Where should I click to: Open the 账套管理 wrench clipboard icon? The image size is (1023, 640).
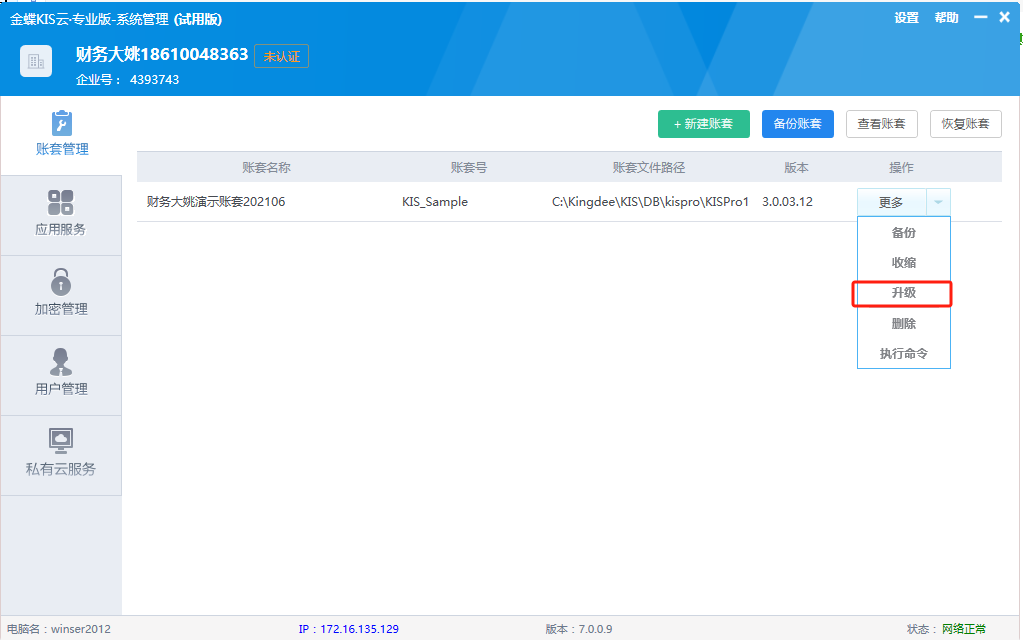coord(61,123)
